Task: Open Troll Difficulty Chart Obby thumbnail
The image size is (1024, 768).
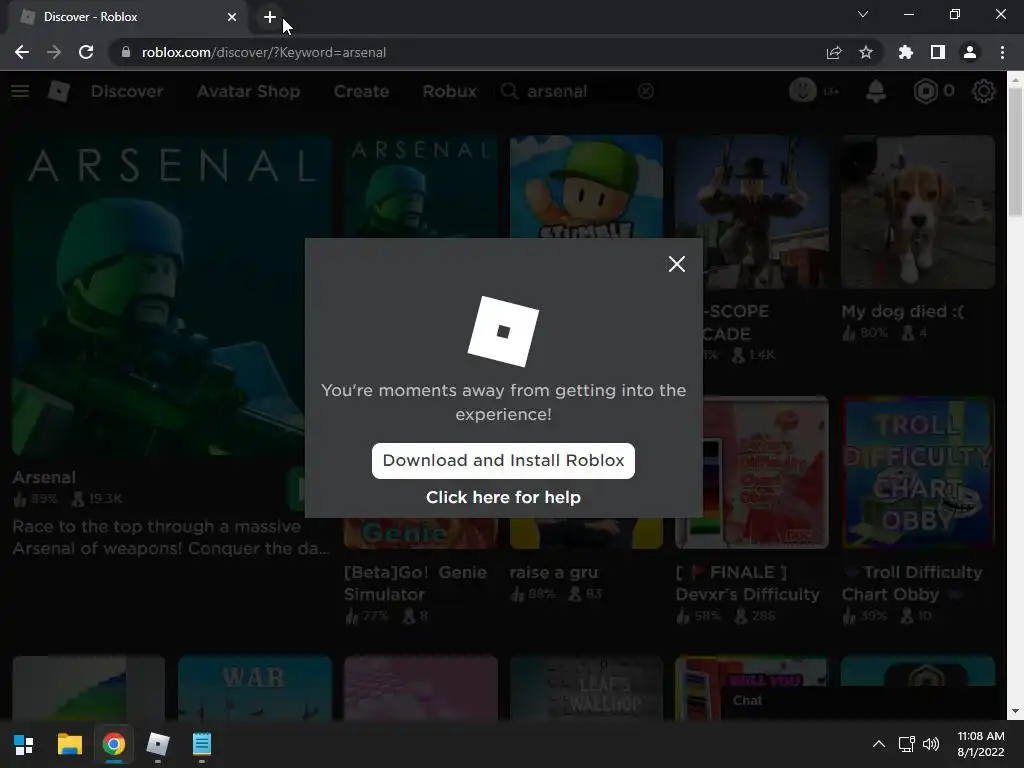Action: click(918, 472)
